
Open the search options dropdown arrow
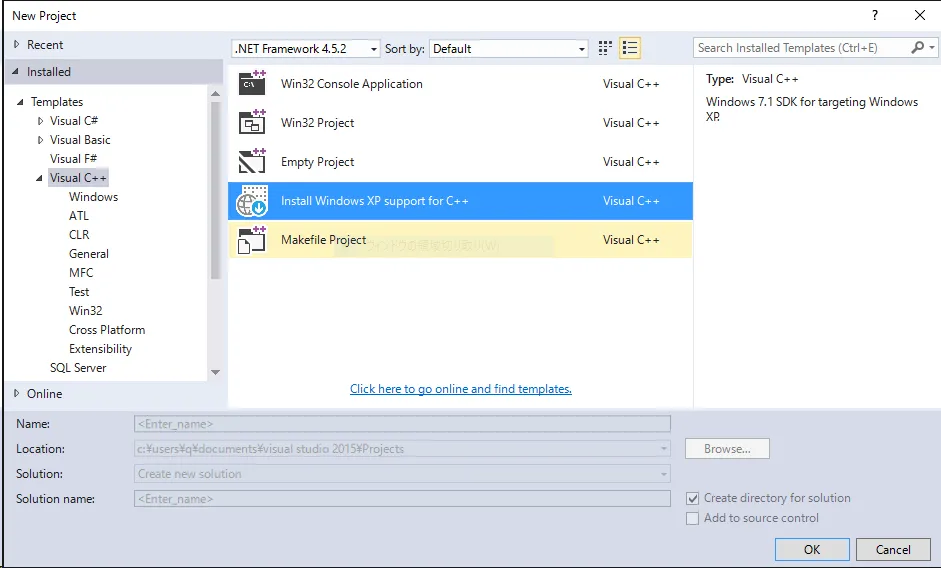click(x=932, y=47)
